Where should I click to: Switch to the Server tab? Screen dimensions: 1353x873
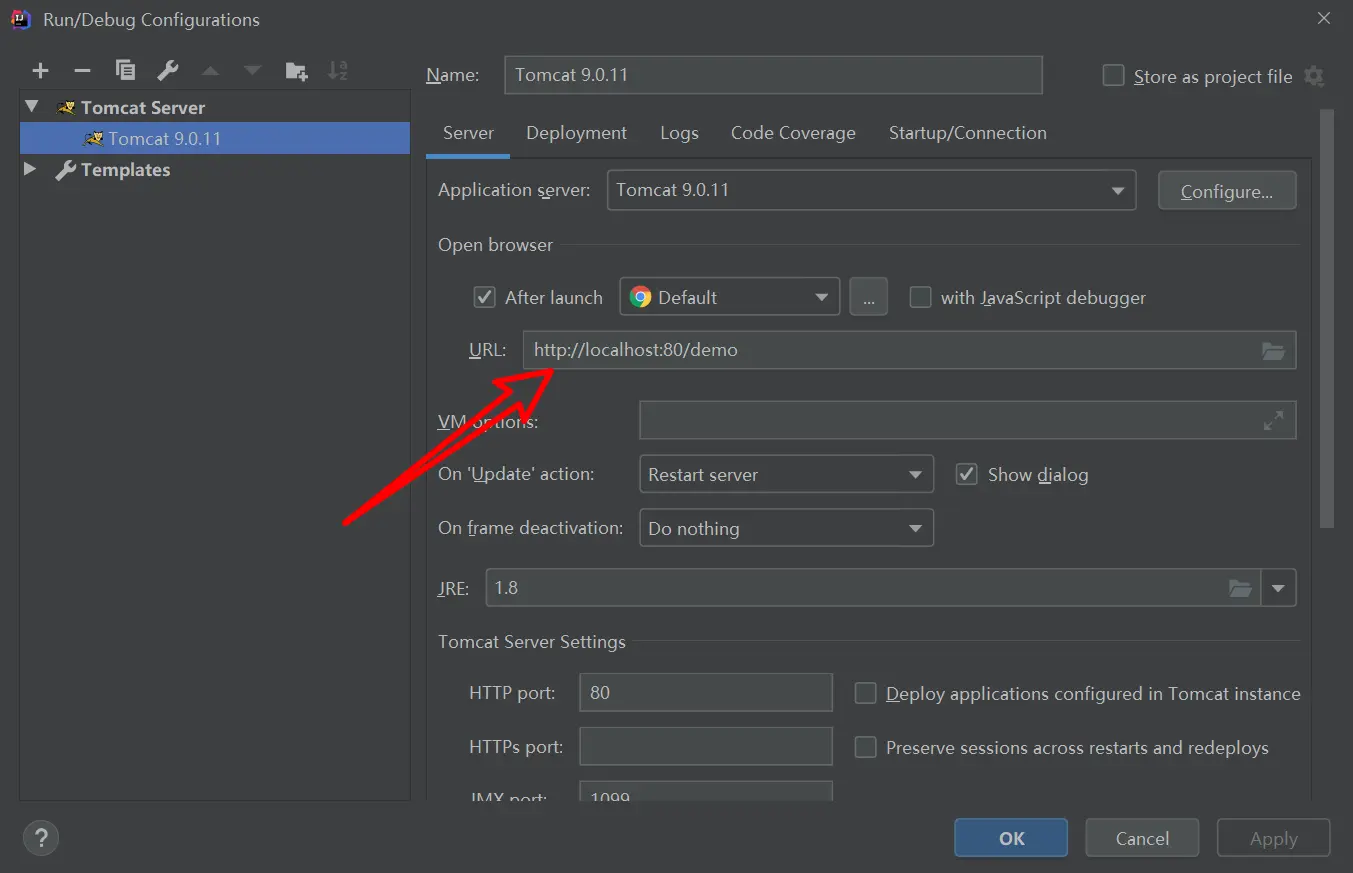(x=468, y=133)
